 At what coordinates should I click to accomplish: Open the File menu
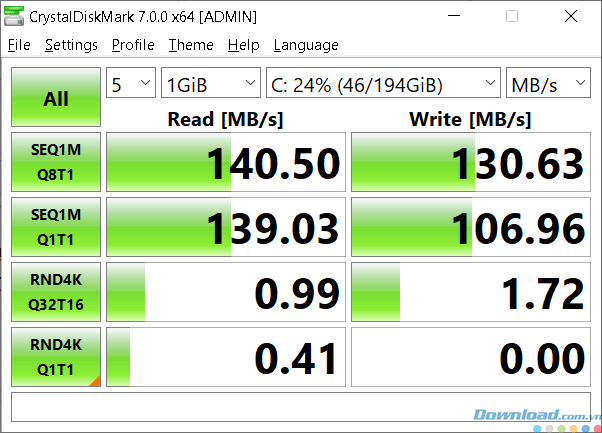click(x=19, y=45)
